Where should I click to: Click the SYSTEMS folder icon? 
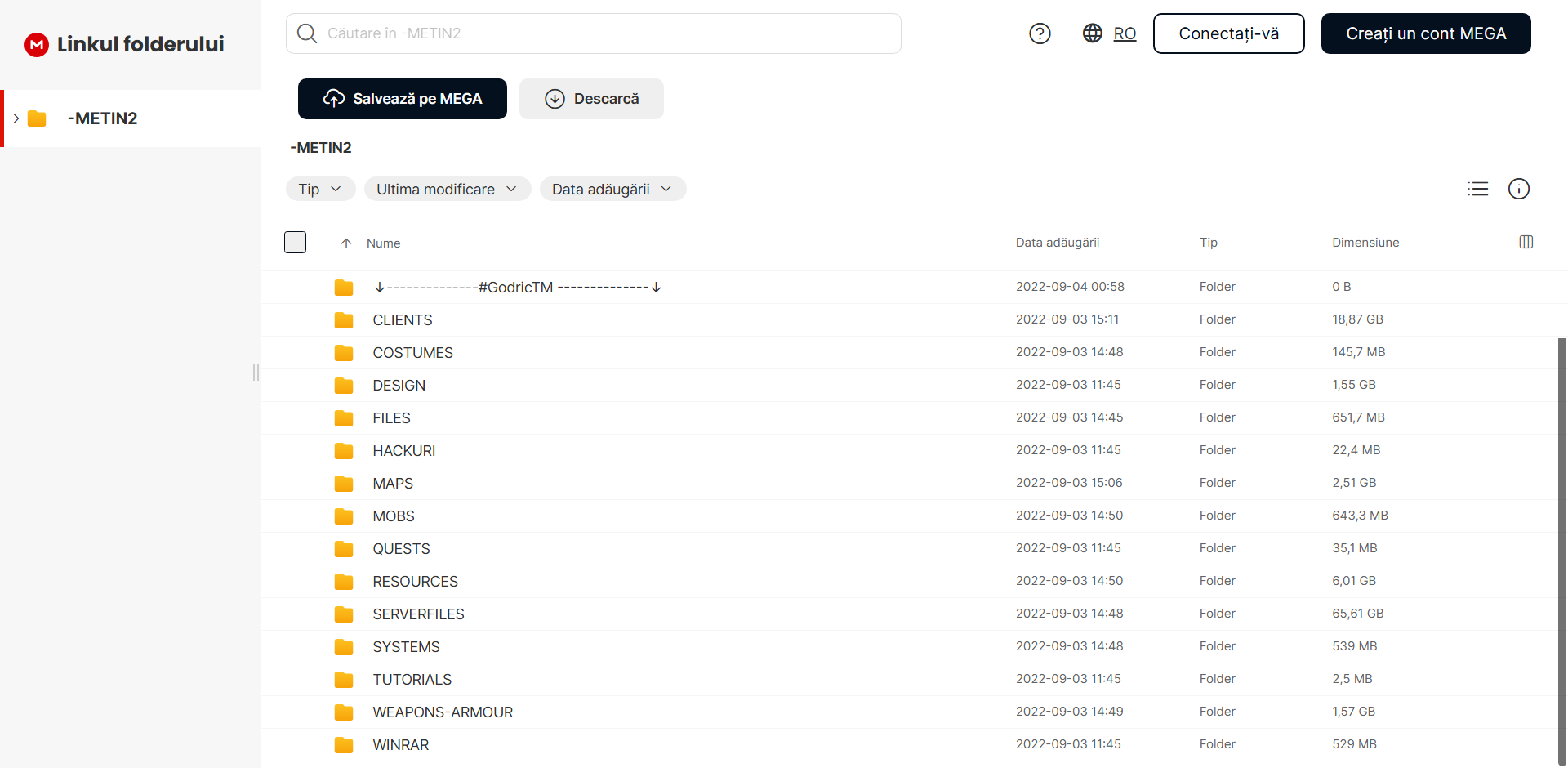[344, 647]
